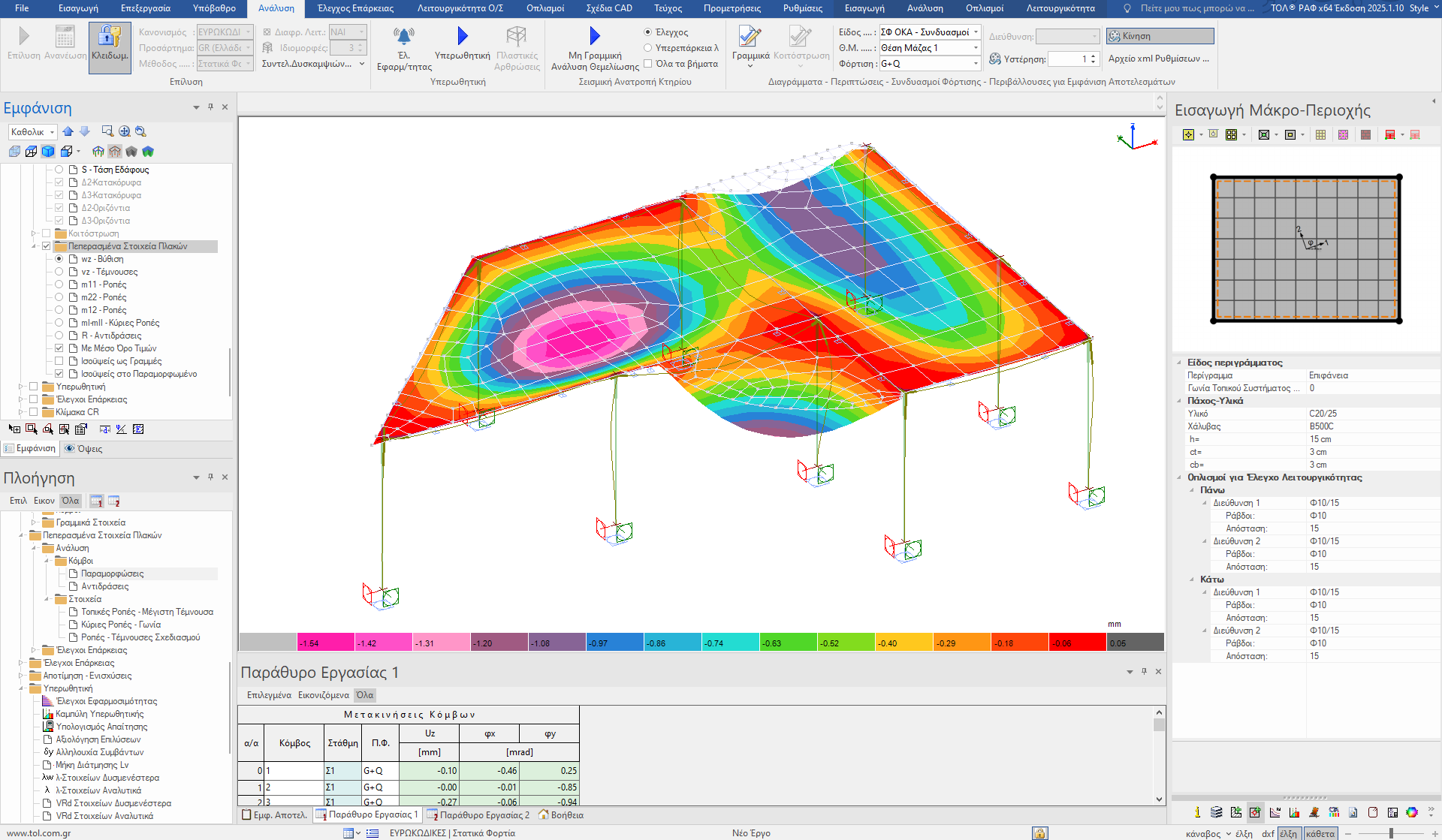The image size is (1442, 840).
Task: Click the Κίνηση button
Action: pyautogui.click(x=1160, y=36)
